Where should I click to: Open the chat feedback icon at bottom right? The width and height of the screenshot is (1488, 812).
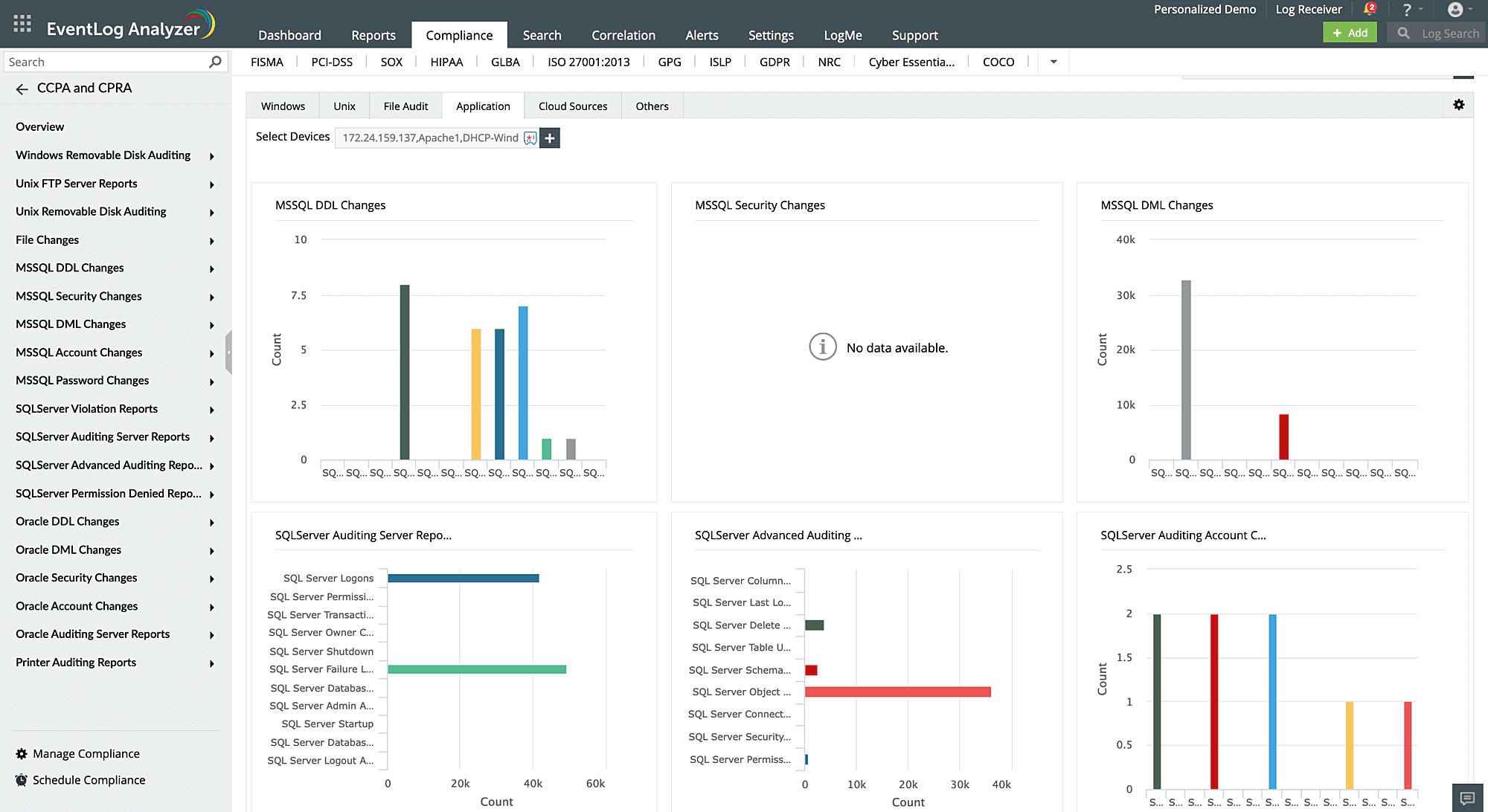coord(1467,798)
